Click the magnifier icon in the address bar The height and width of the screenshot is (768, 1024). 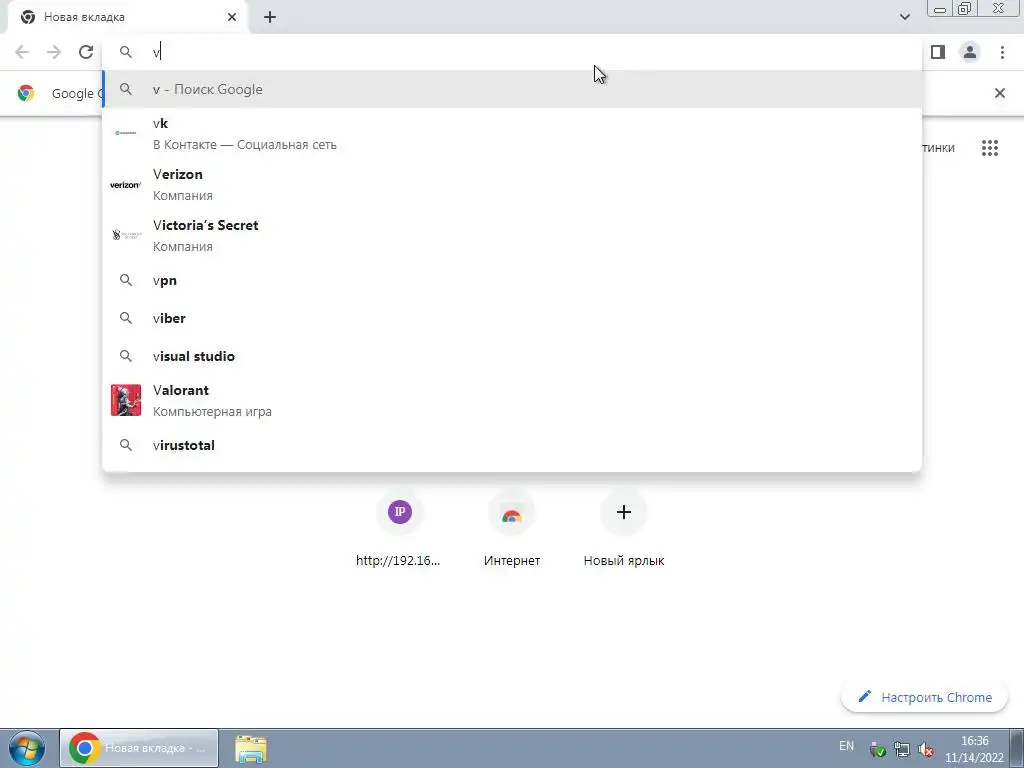point(126,52)
